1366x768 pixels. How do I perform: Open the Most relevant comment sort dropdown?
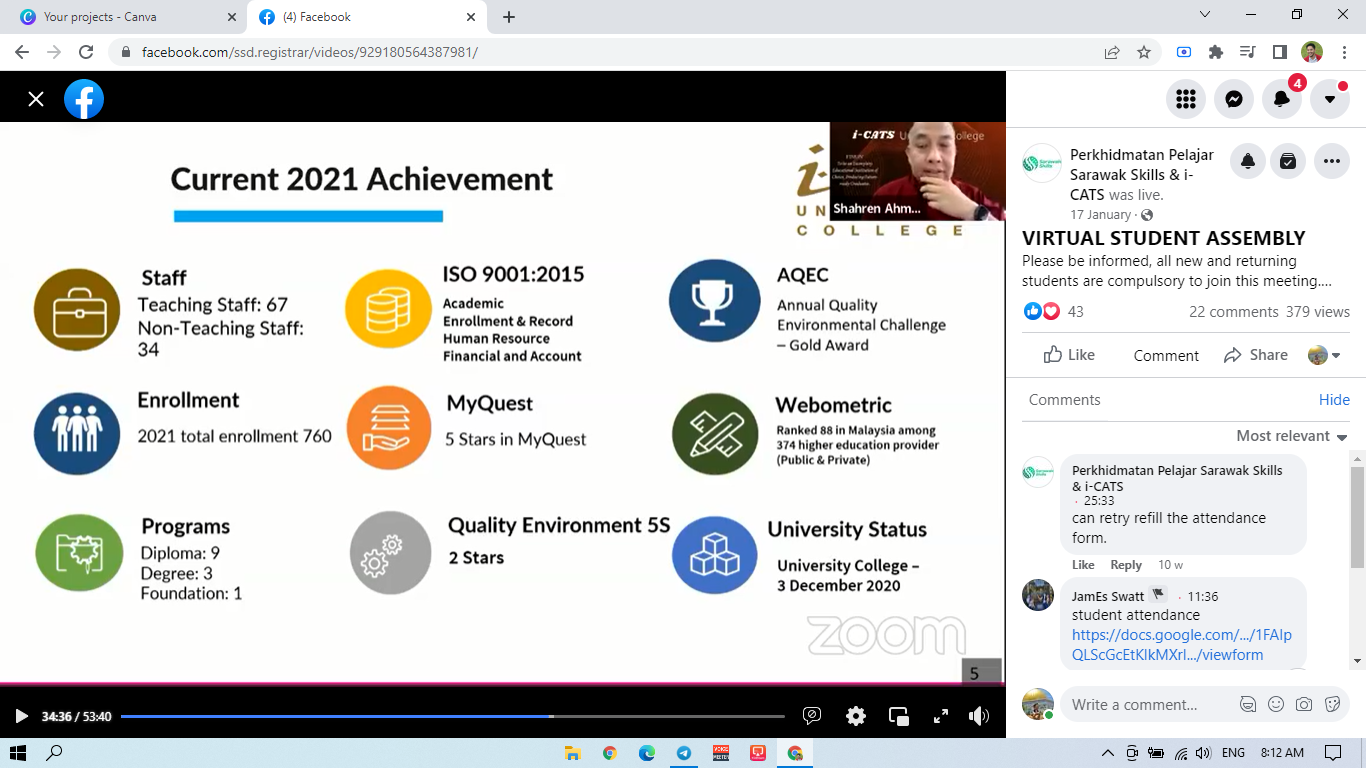[x=1292, y=436]
